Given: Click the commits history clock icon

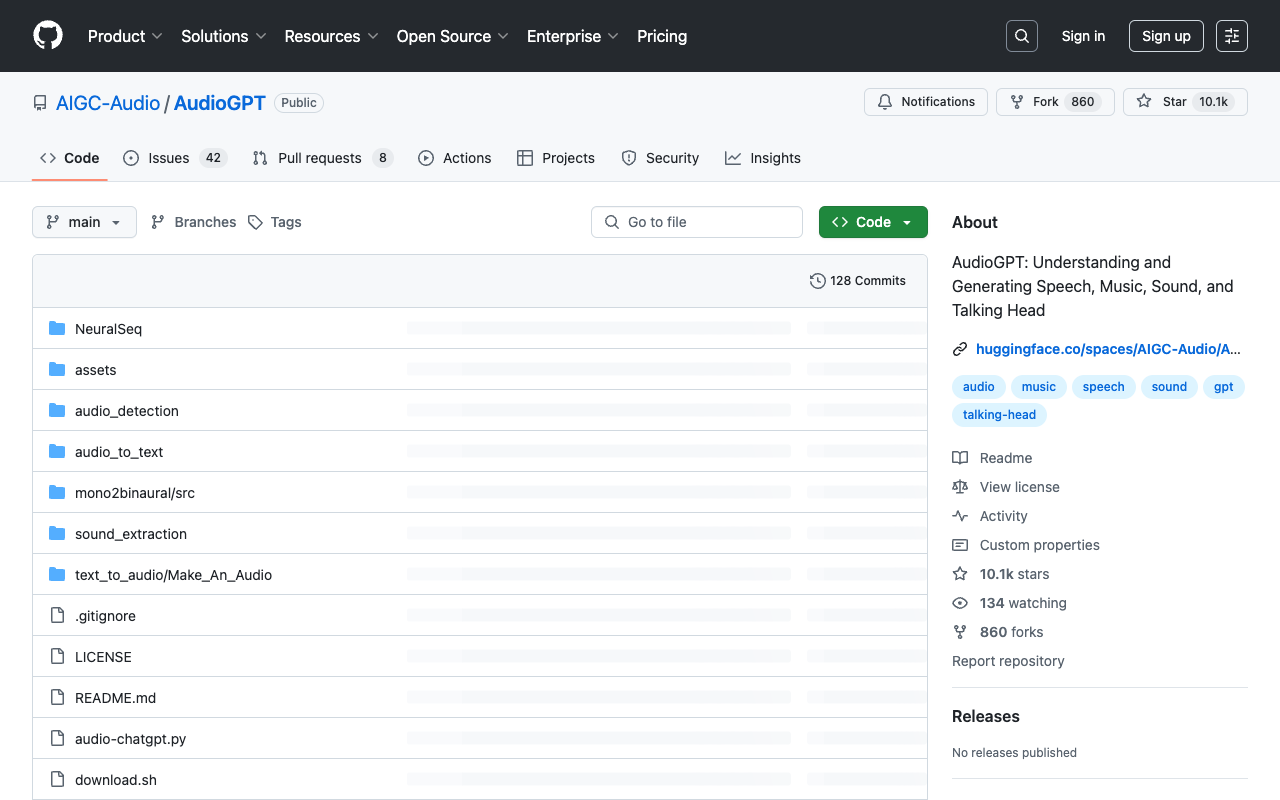Looking at the screenshot, I should click(817, 281).
